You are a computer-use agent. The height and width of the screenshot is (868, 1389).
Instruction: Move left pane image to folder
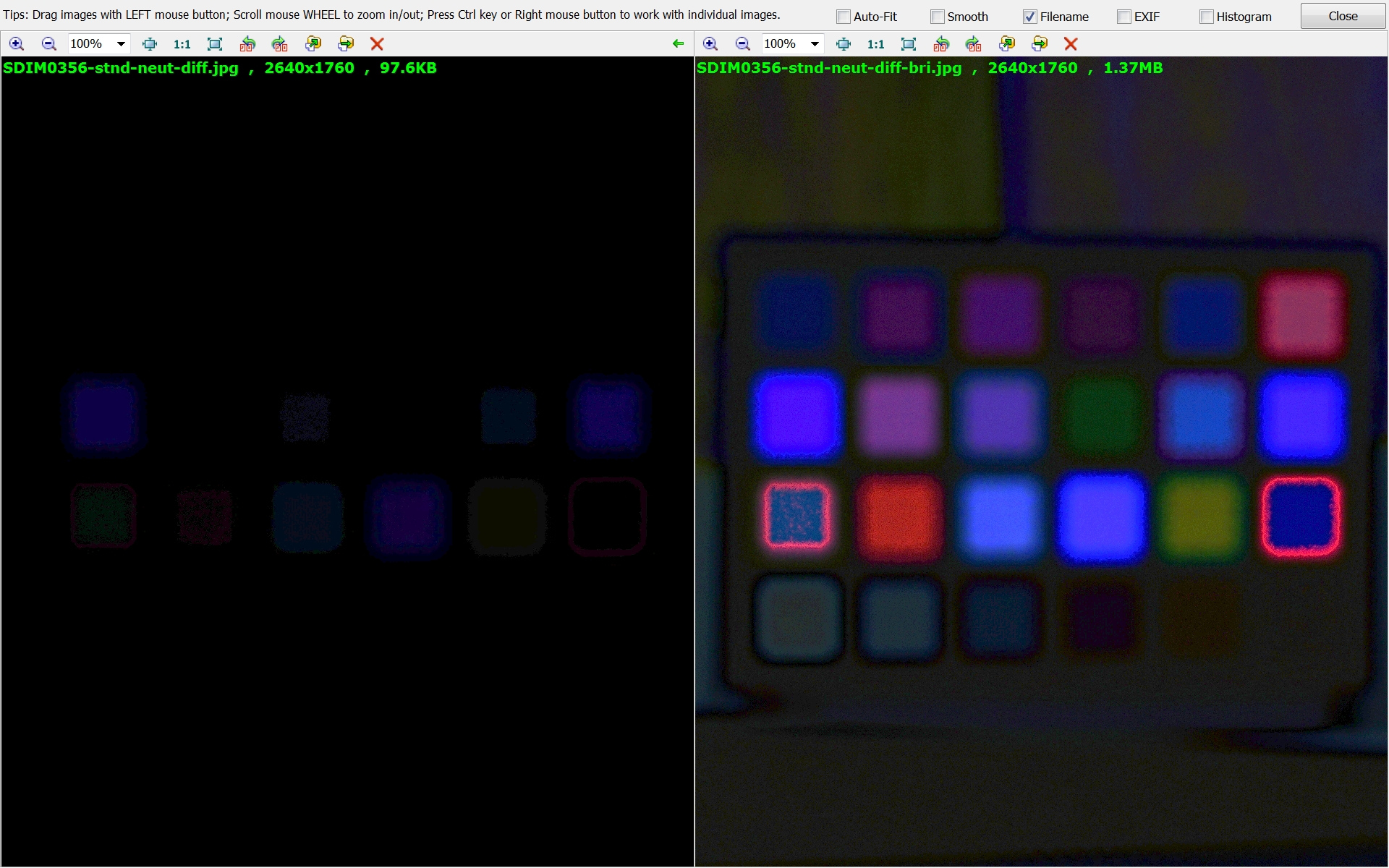(x=346, y=44)
